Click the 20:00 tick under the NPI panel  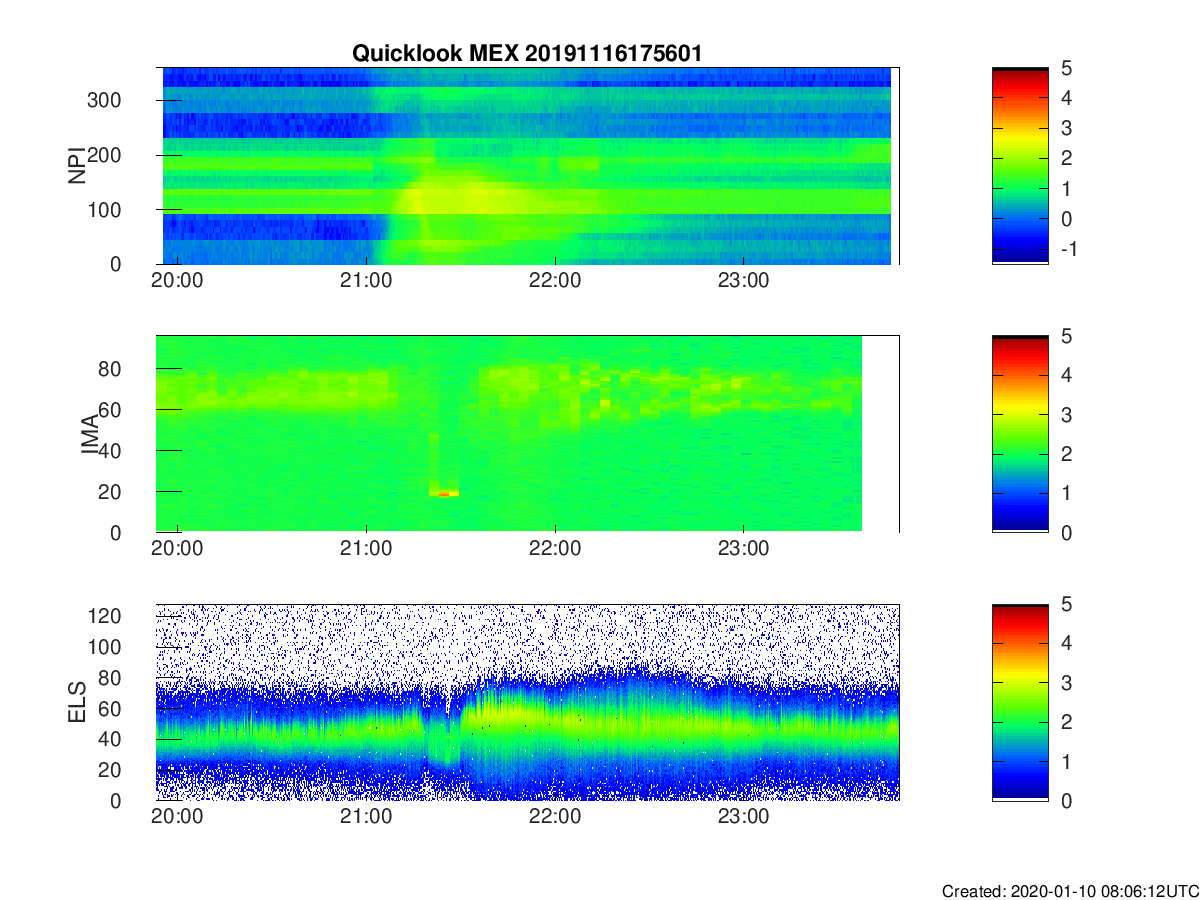click(x=177, y=281)
